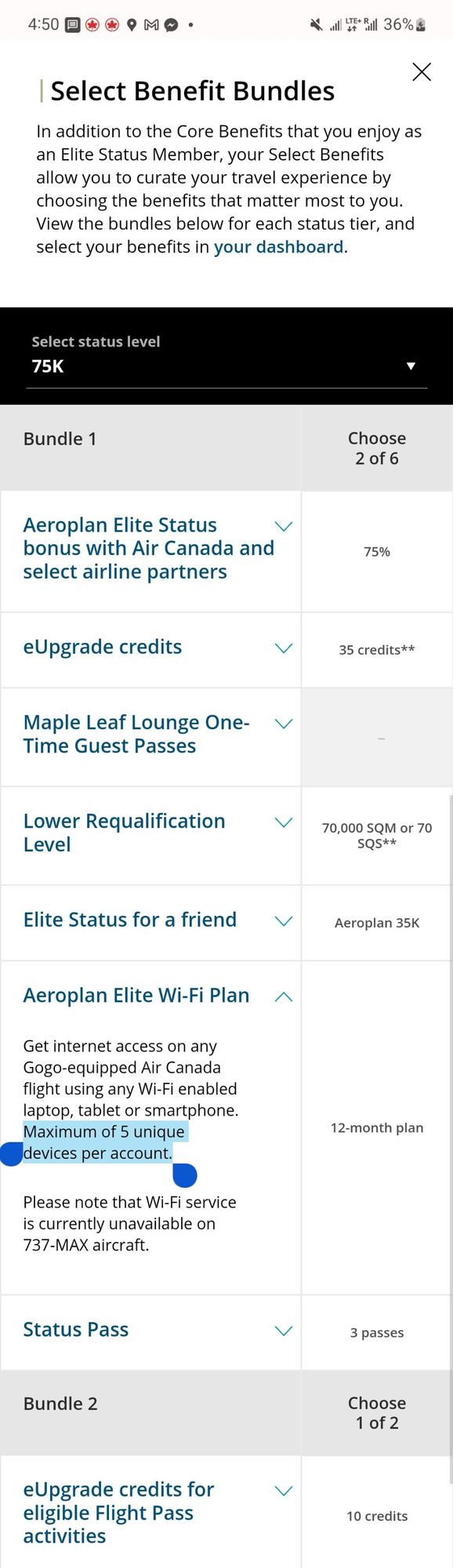Expand Lower Requalification Level chevron
Image resolution: width=453 pixels, height=1568 pixels.
click(x=284, y=822)
